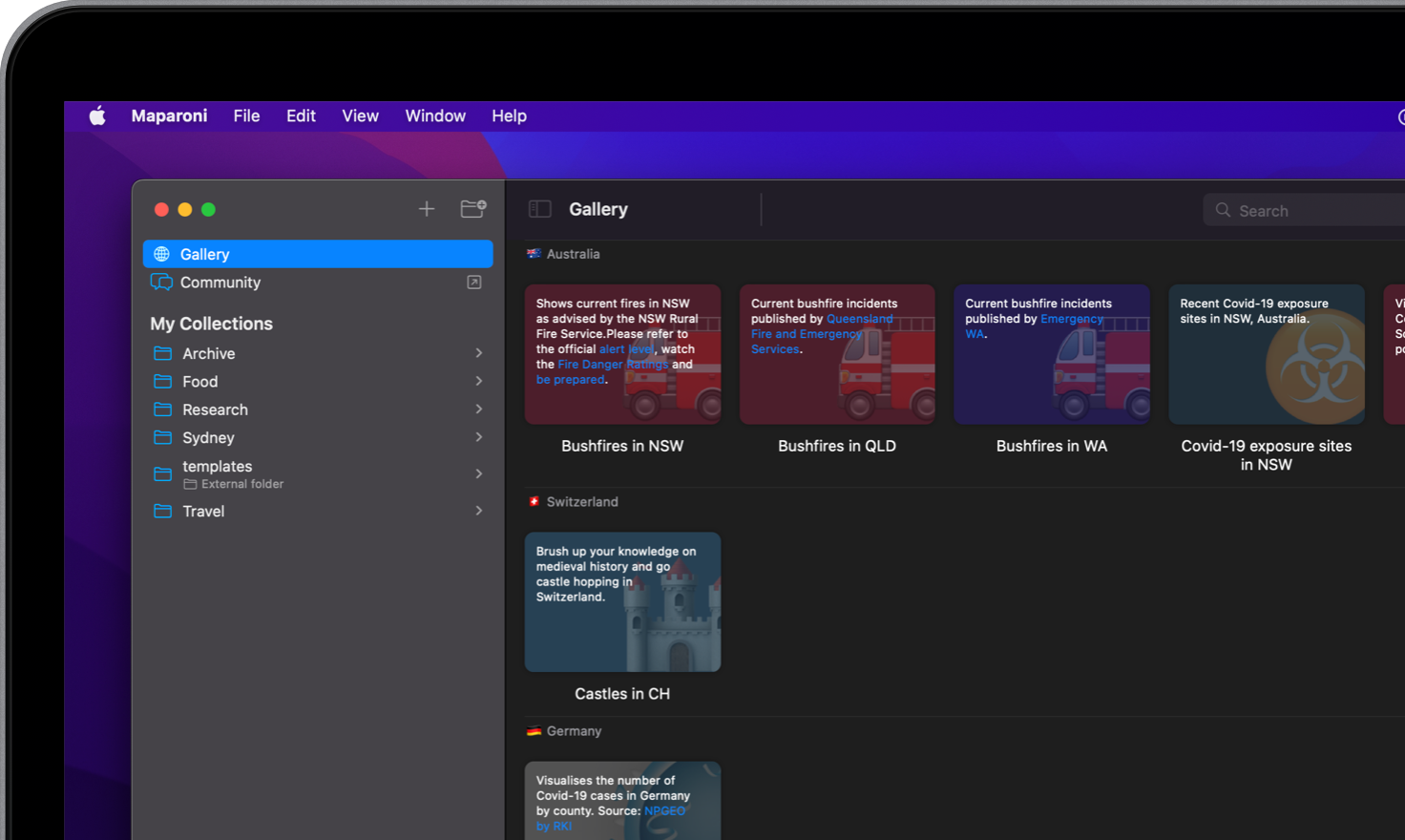Click the 'Bushfires in NSW' title text
This screenshot has height=840, width=1405.
pyautogui.click(x=622, y=446)
